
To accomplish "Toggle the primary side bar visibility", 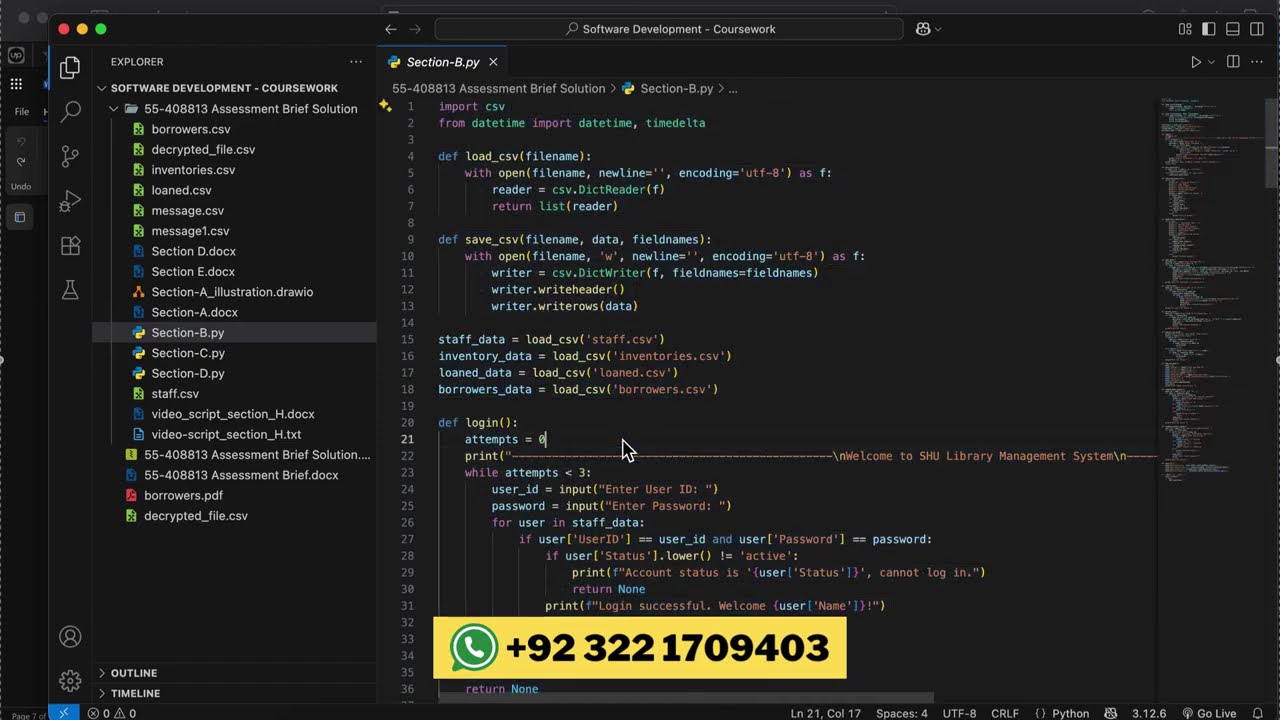I will [1209, 29].
